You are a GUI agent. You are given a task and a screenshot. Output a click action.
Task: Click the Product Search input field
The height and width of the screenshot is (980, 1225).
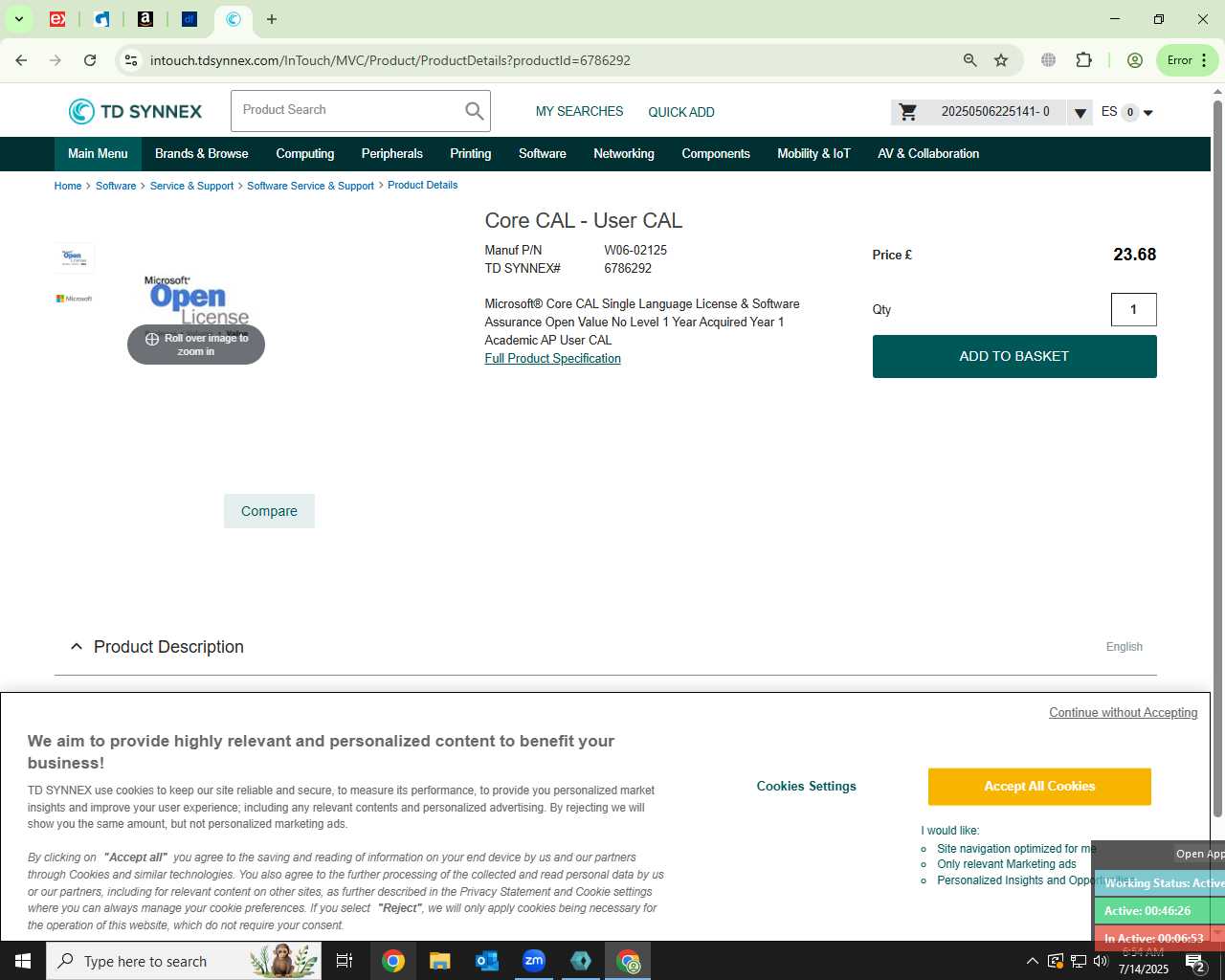[x=347, y=111]
